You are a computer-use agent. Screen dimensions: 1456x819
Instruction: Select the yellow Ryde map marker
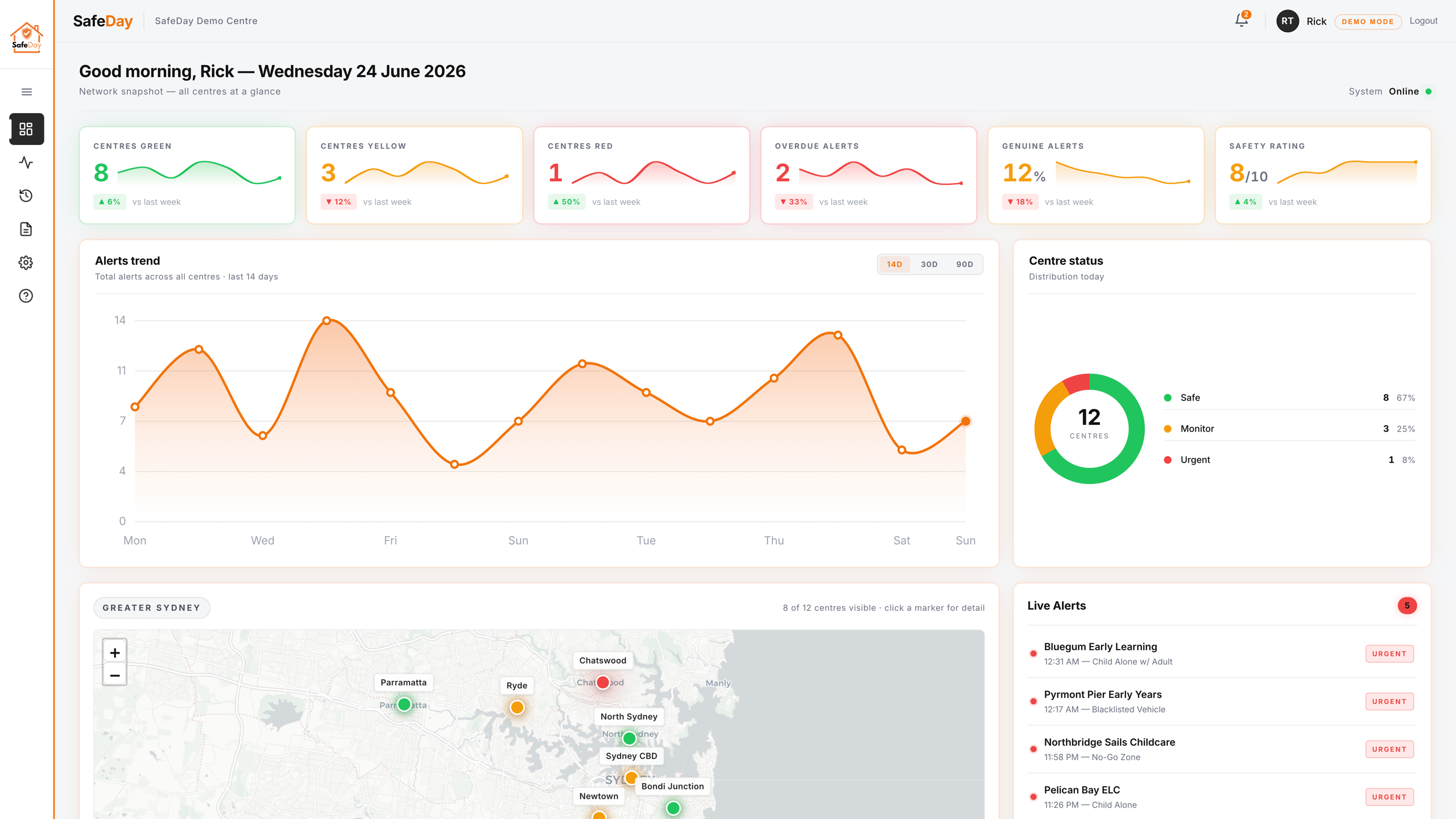[517, 707]
